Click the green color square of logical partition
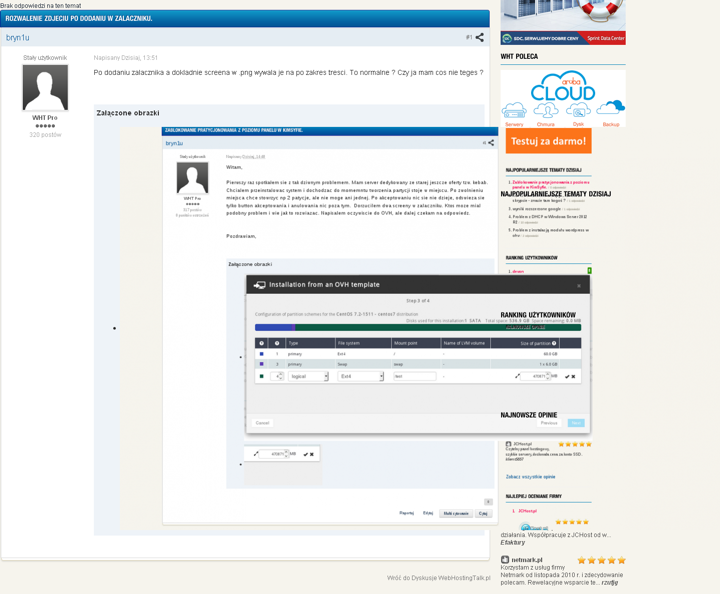 262,376
